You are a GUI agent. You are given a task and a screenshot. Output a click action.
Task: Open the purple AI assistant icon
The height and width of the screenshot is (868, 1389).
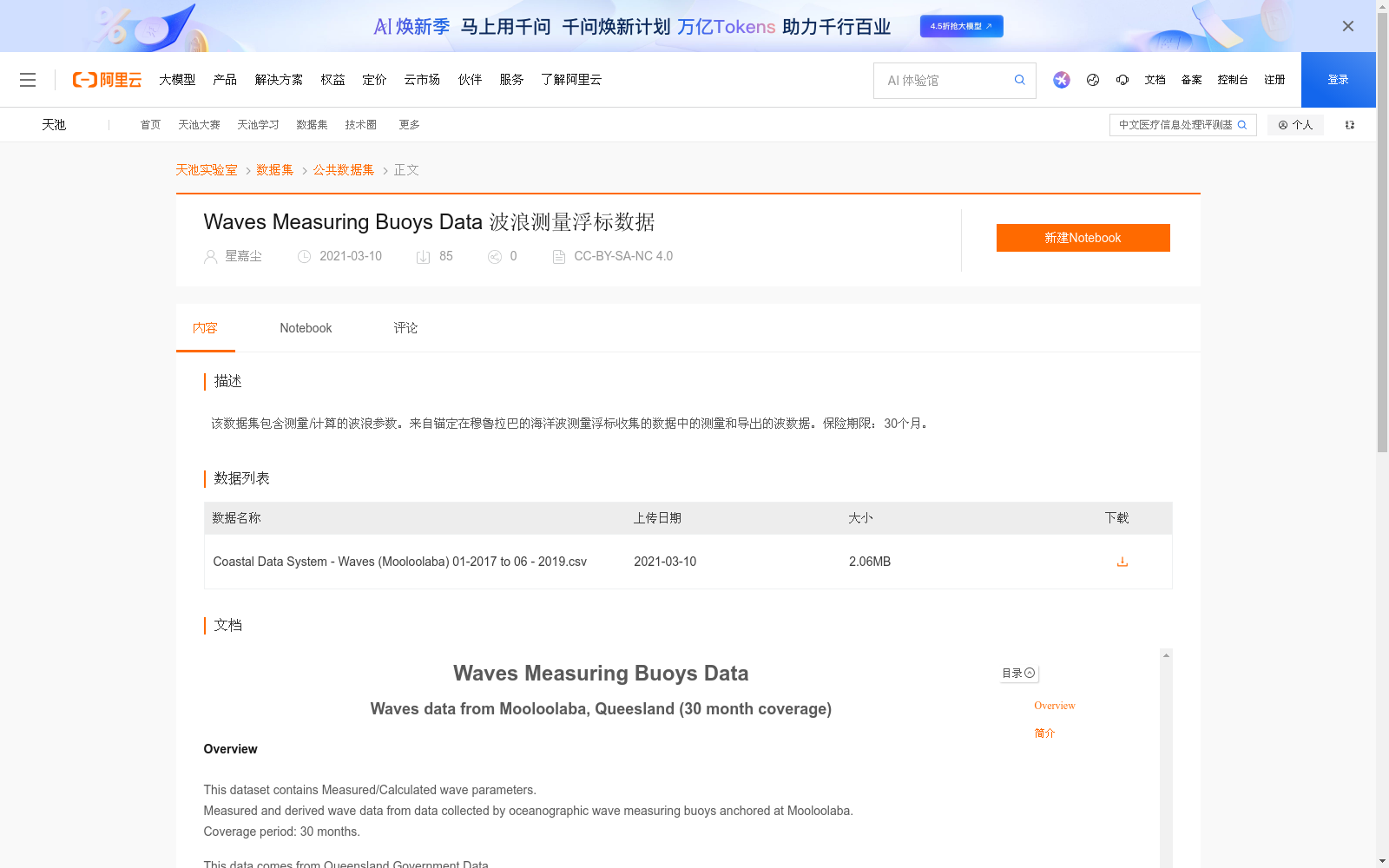point(1062,80)
